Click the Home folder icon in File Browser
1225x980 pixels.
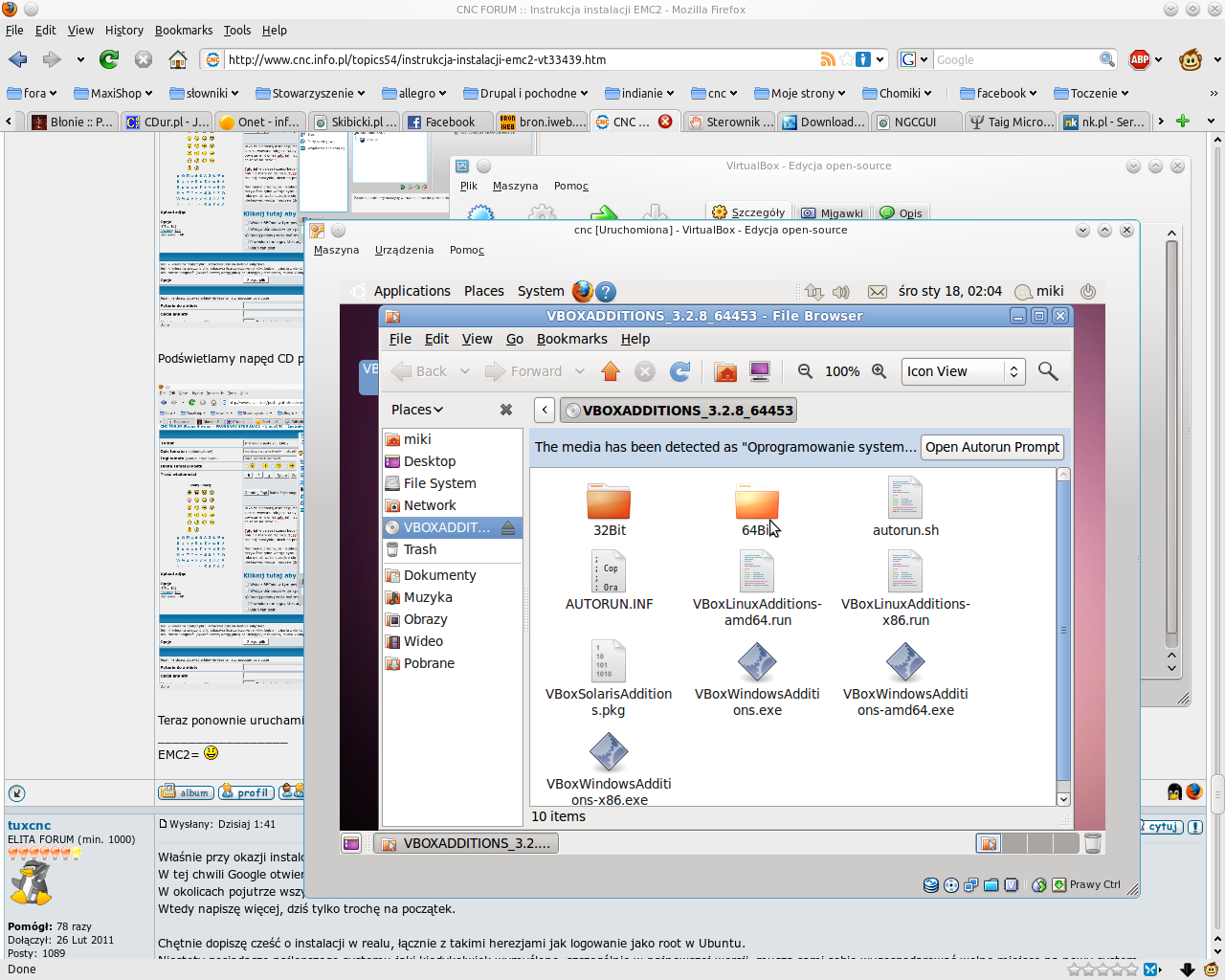[x=726, y=371]
